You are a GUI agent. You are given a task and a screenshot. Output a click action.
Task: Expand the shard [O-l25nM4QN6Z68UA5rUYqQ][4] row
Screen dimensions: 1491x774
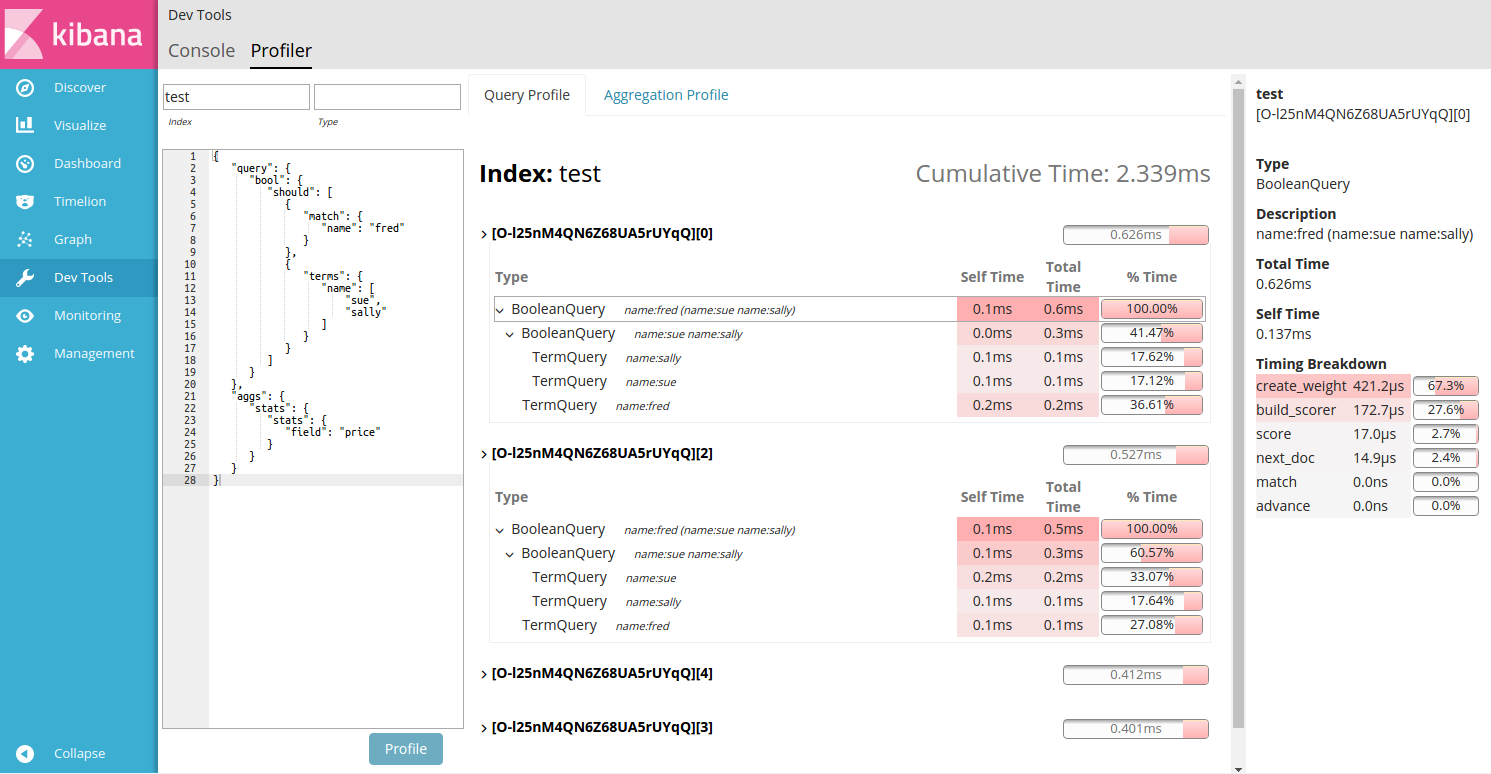[x=484, y=673]
